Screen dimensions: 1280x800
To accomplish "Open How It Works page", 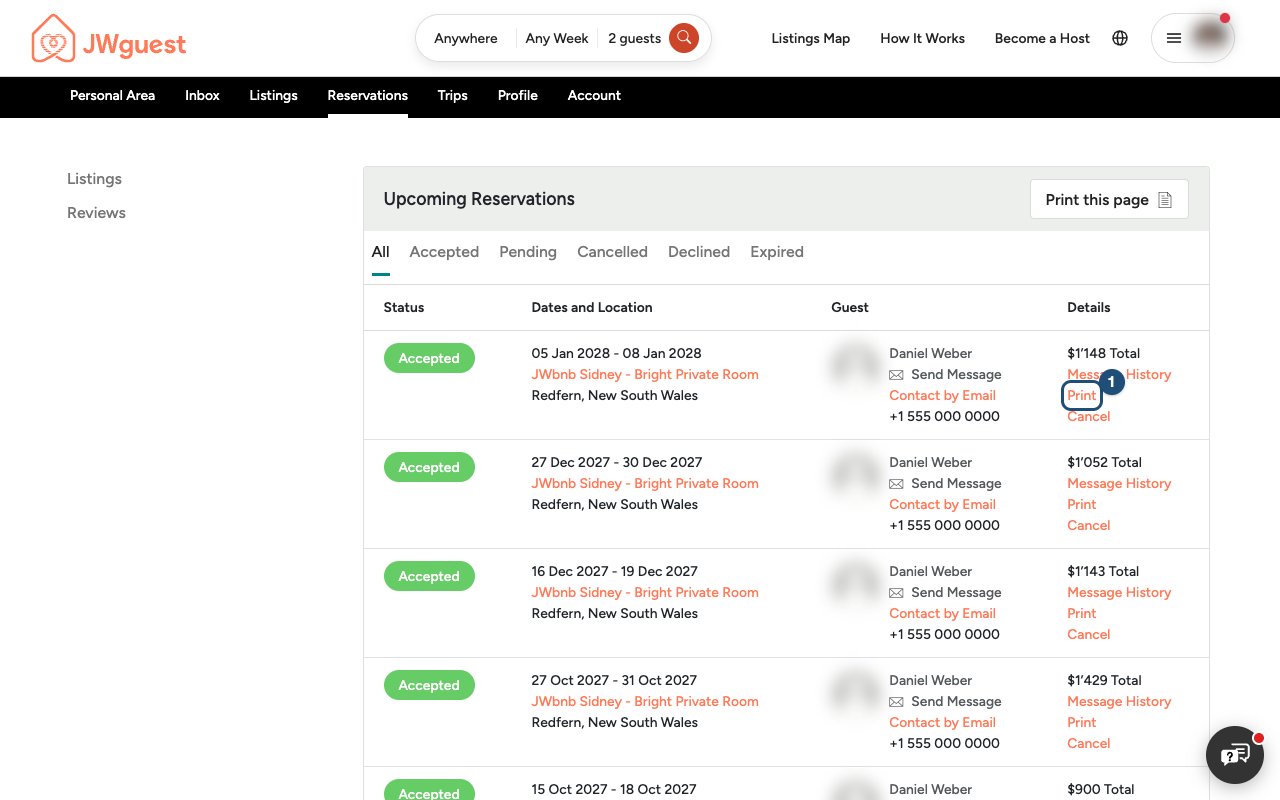I will click(x=922, y=38).
